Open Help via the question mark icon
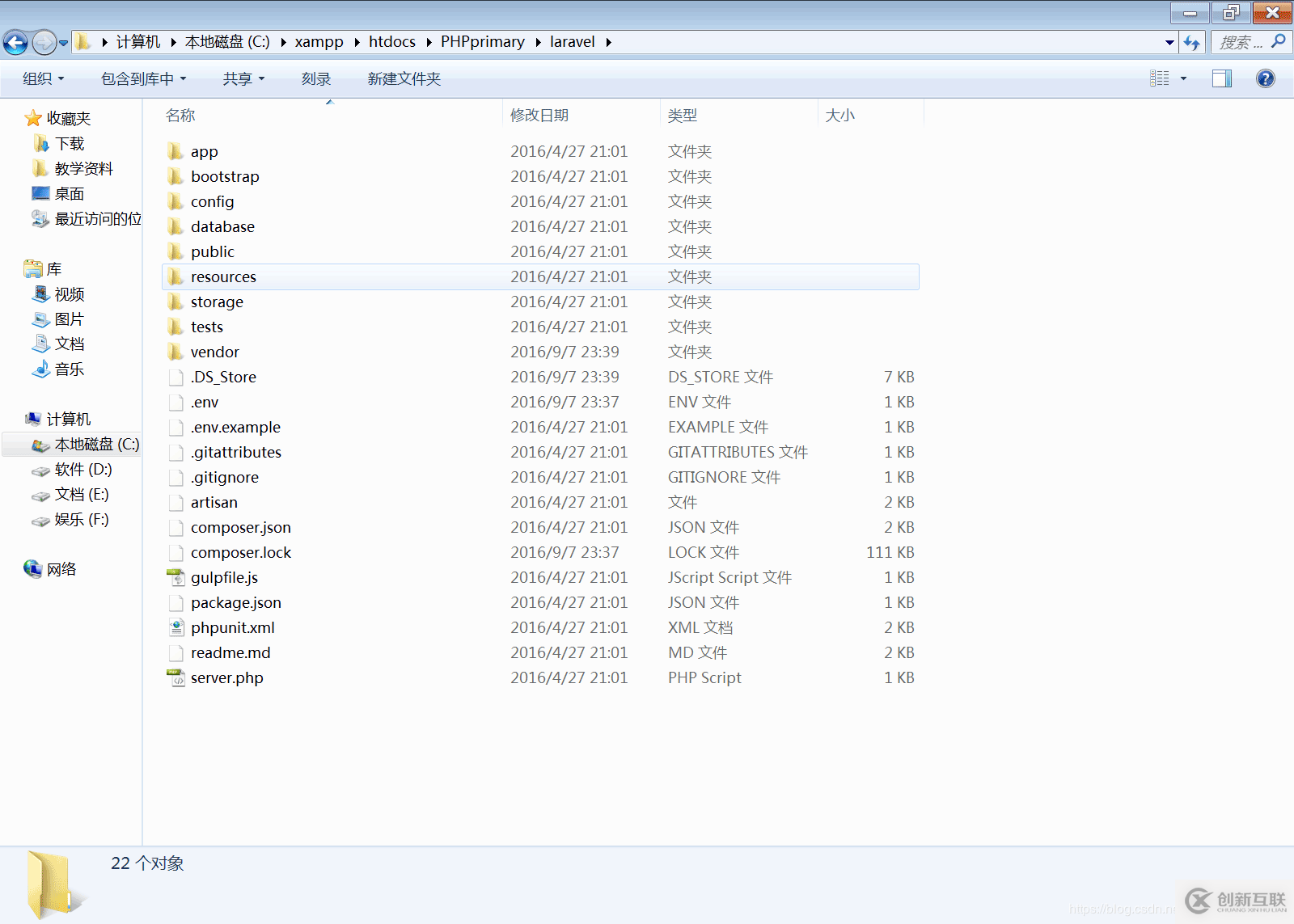 point(1265,78)
